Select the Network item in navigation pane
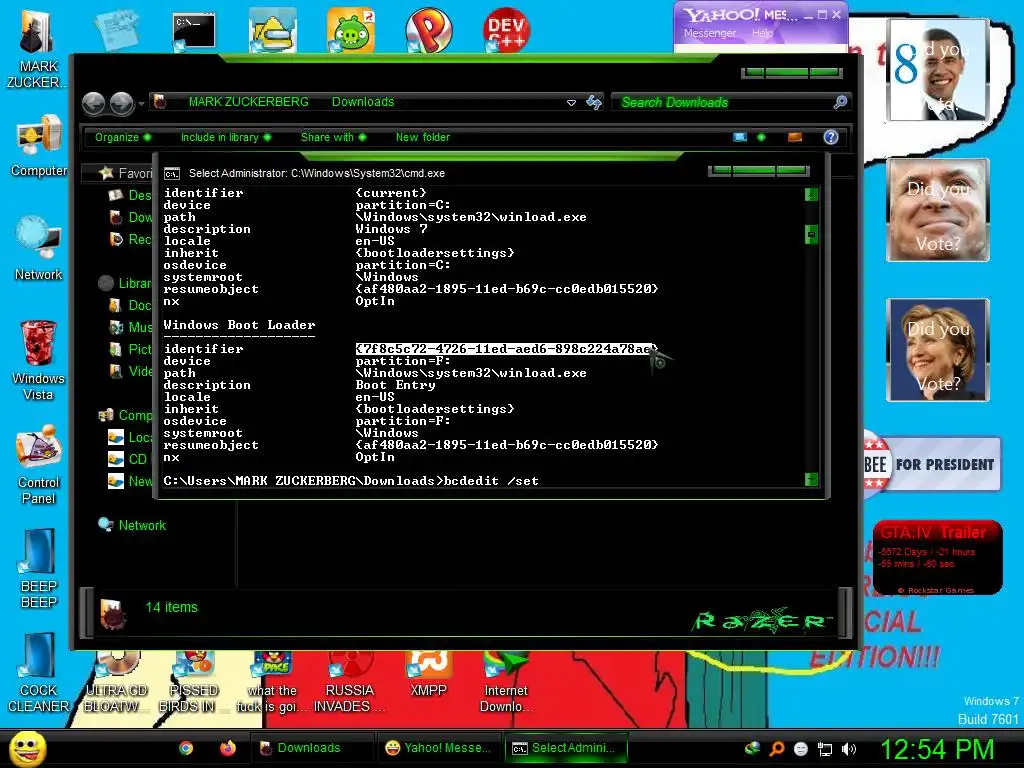1024x768 pixels. 133,525
